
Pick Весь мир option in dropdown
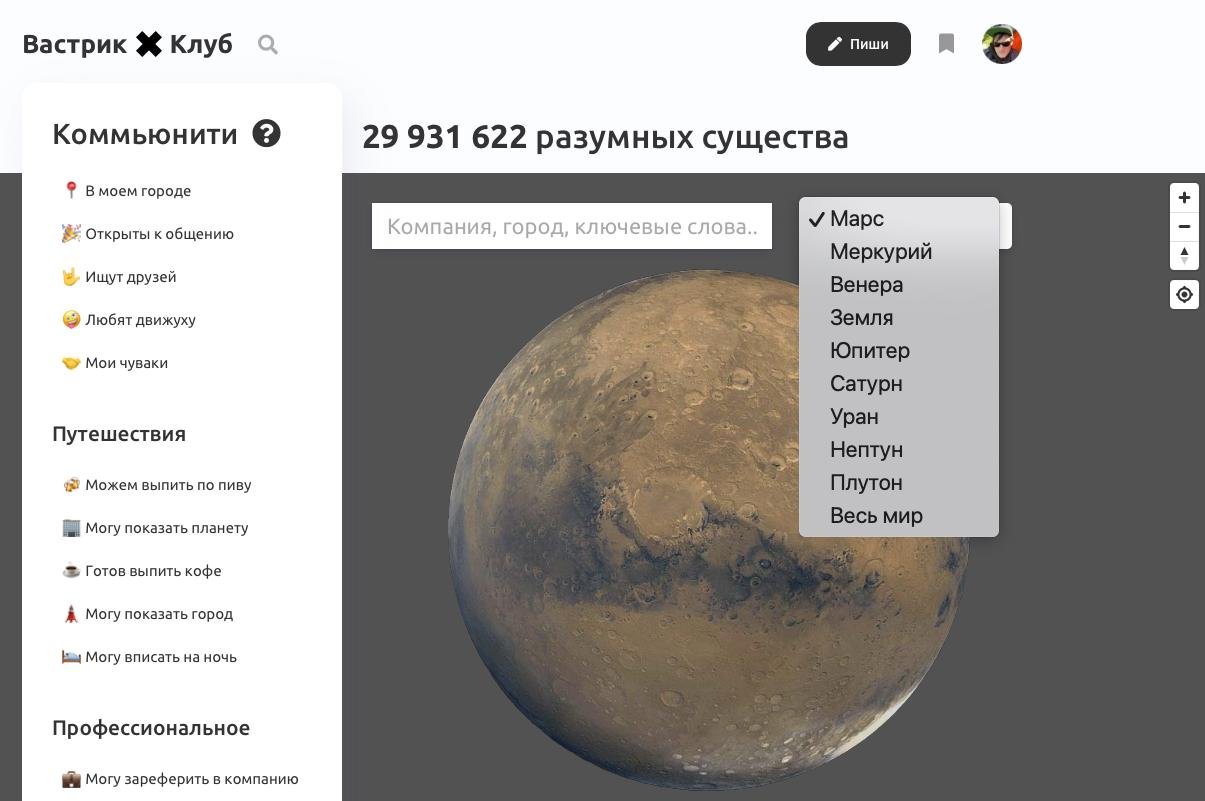click(x=876, y=516)
